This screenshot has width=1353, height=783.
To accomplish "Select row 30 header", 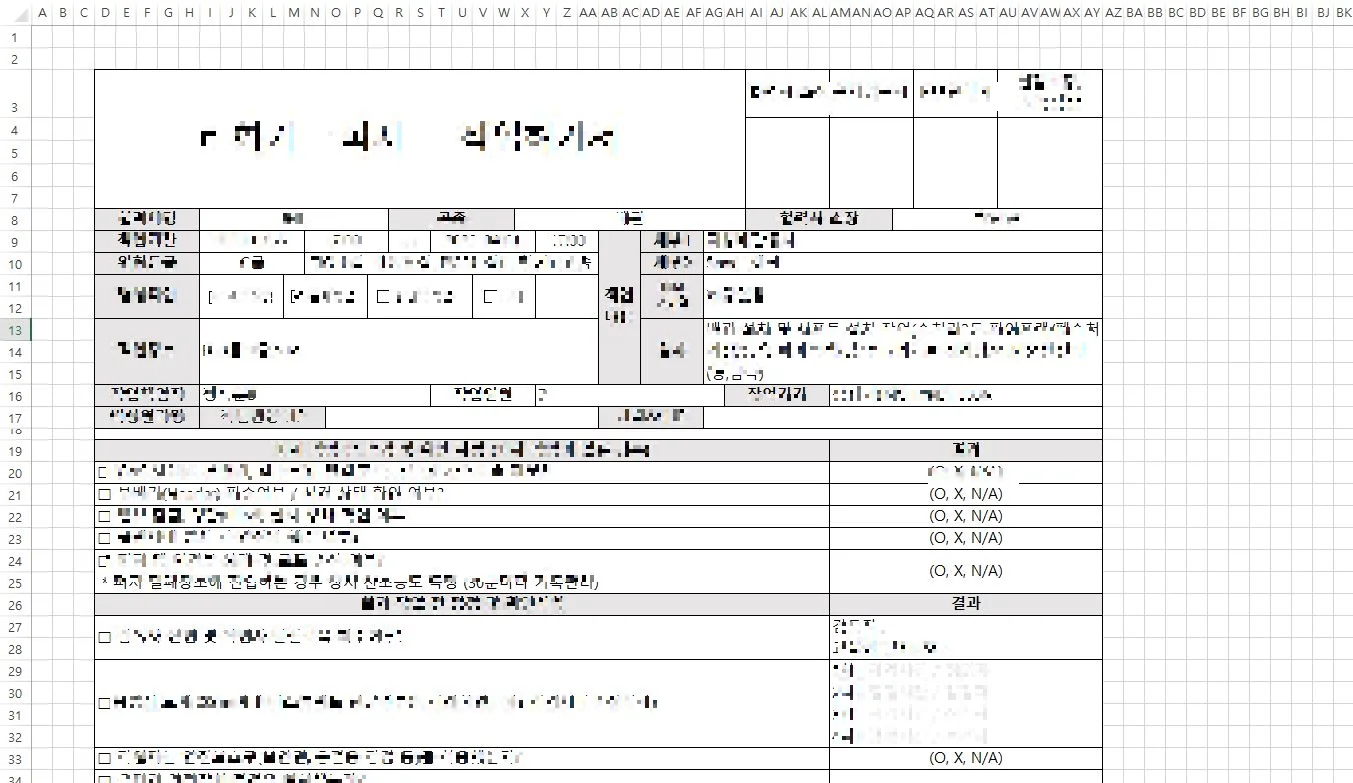I will (15, 692).
